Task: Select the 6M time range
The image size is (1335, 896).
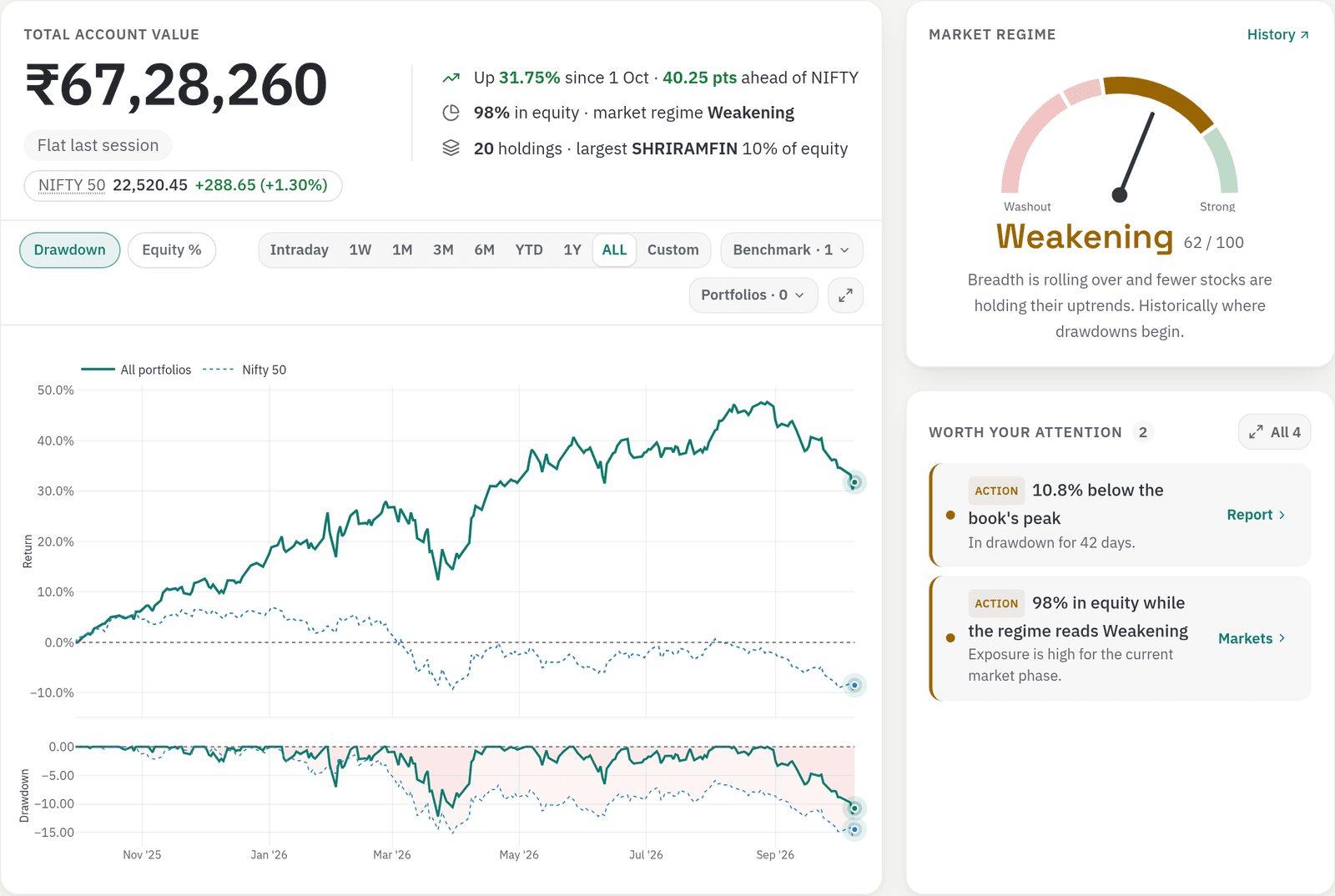Action: (x=485, y=250)
